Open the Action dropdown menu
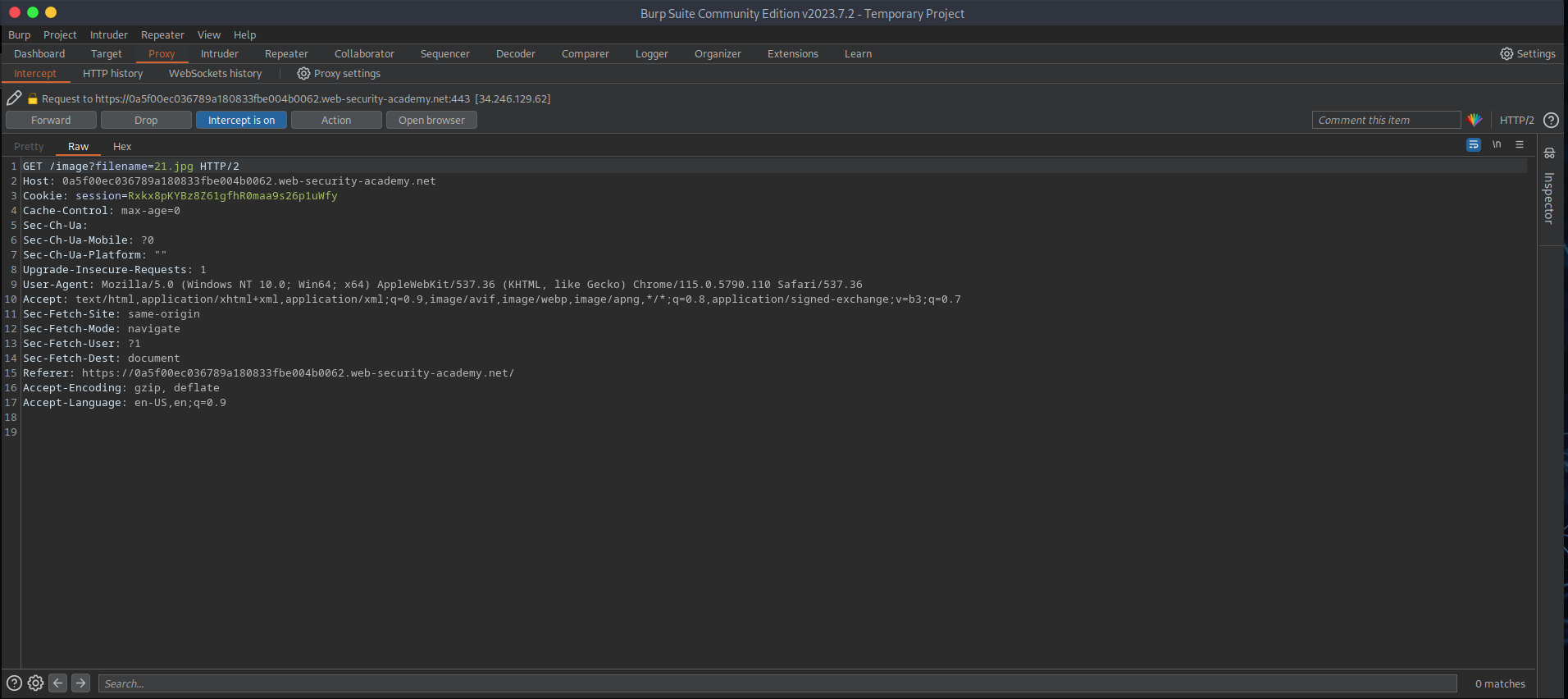The image size is (1568, 699). [336, 120]
